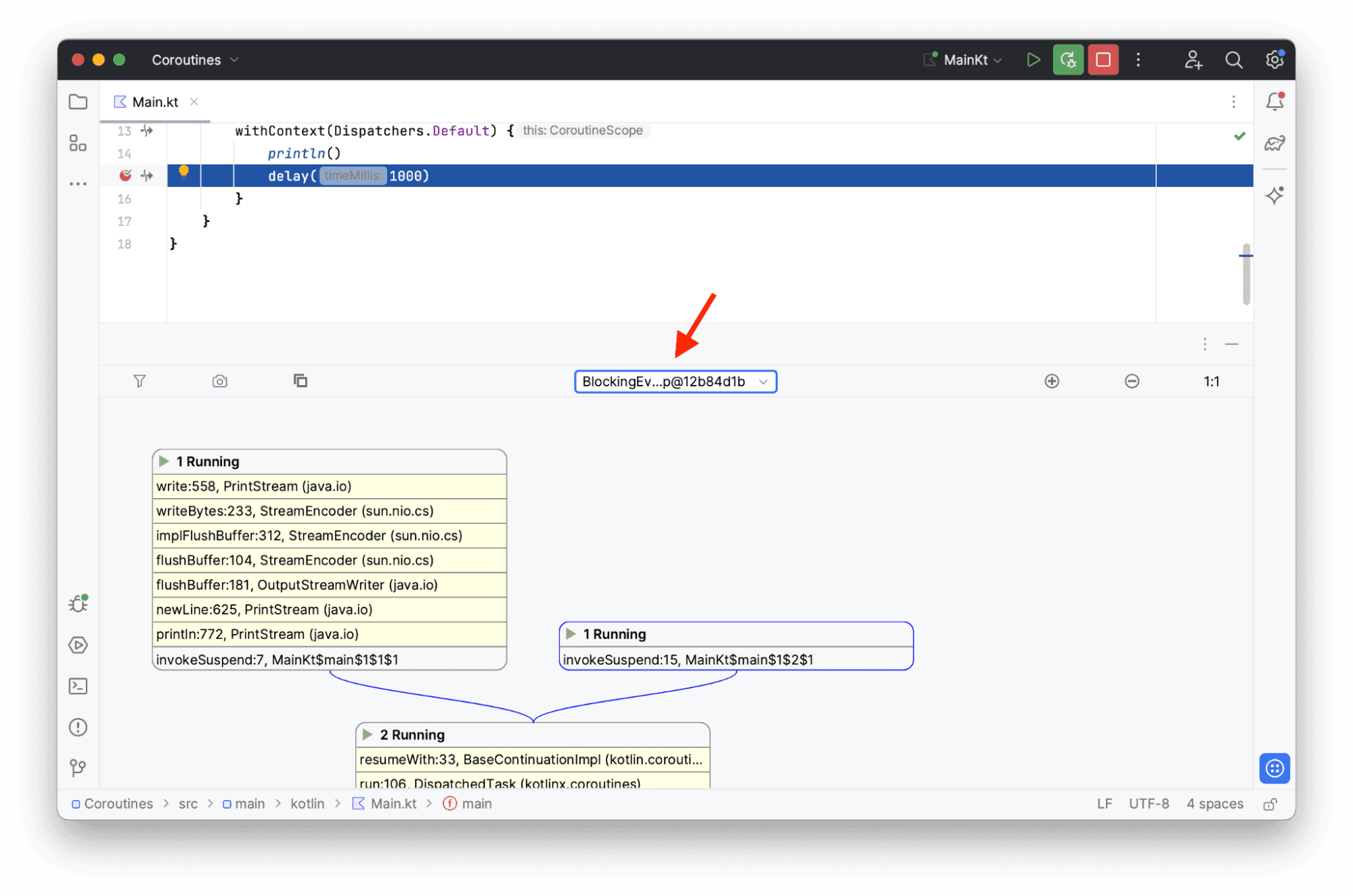The width and height of the screenshot is (1353, 896).
Task: Open the Coroutines project dropdown
Action: (x=194, y=60)
